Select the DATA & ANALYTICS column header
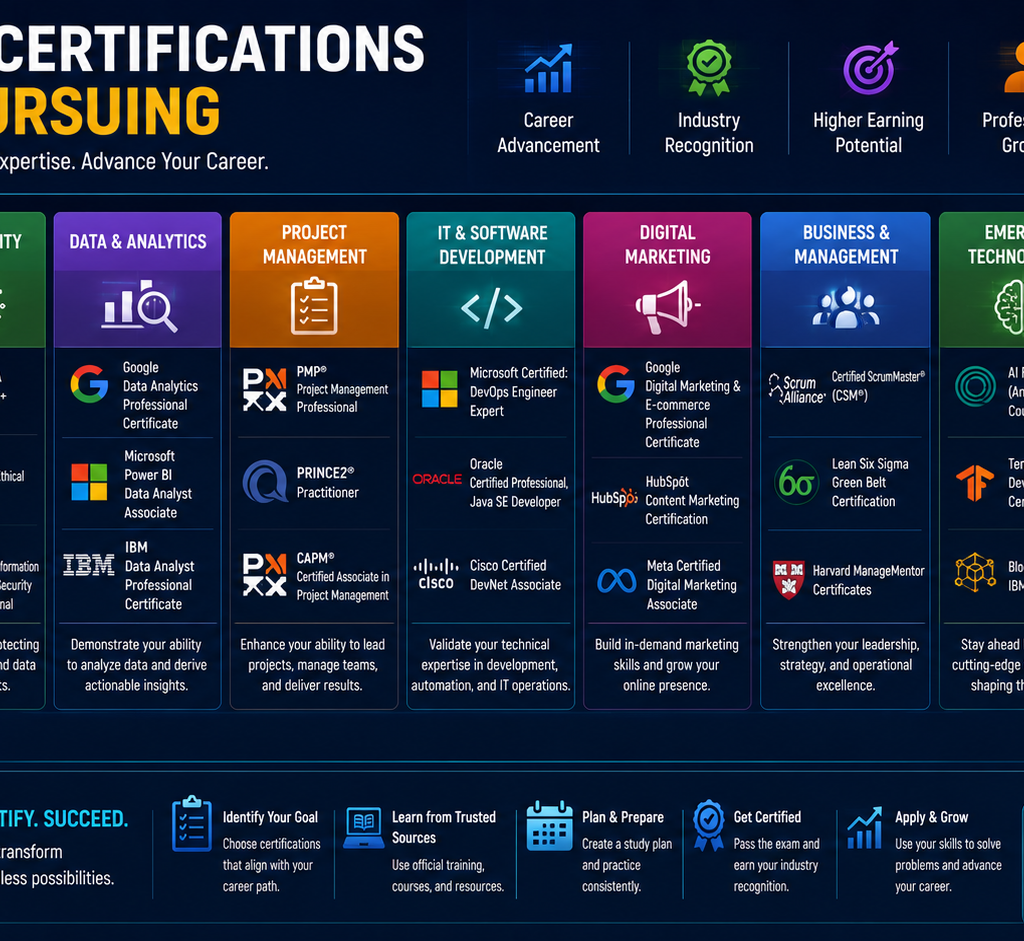 pyautogui.click(x=138, y=242)
